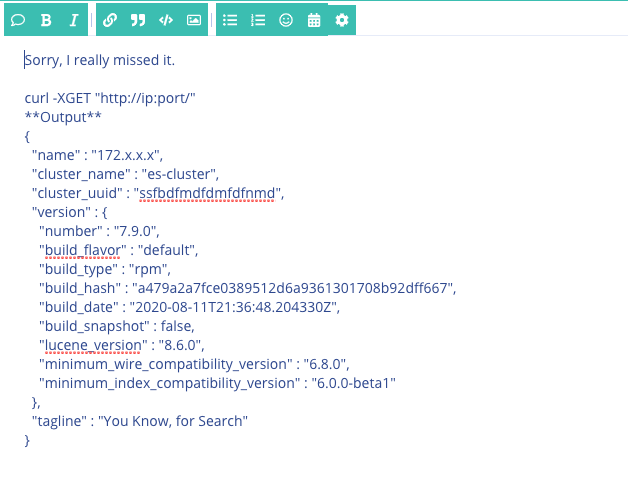
Task: Click the "build_snapshot" : false line
Action: coord(117,326)
